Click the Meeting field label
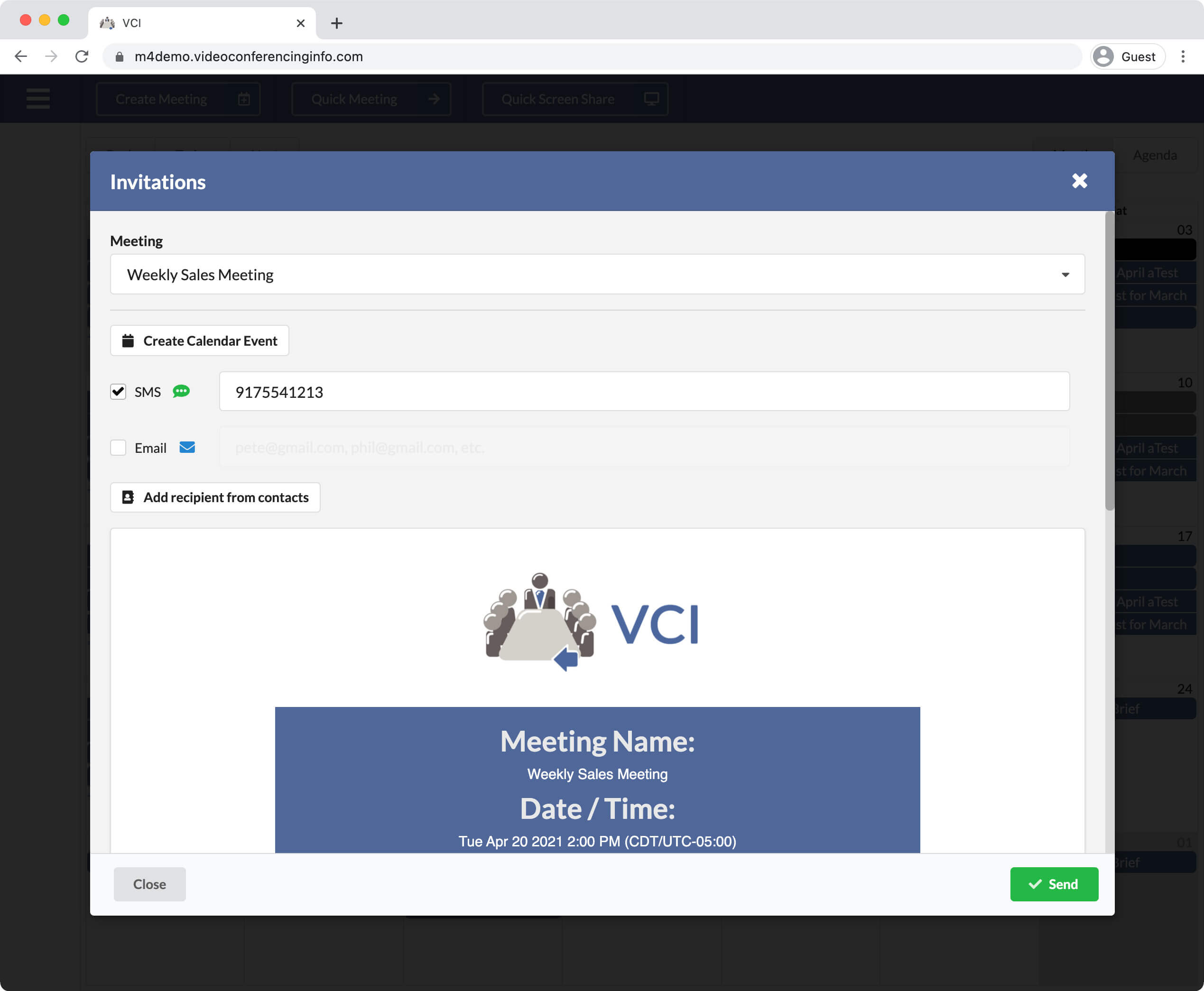1204x991 pixels. (x=137, y=241)
